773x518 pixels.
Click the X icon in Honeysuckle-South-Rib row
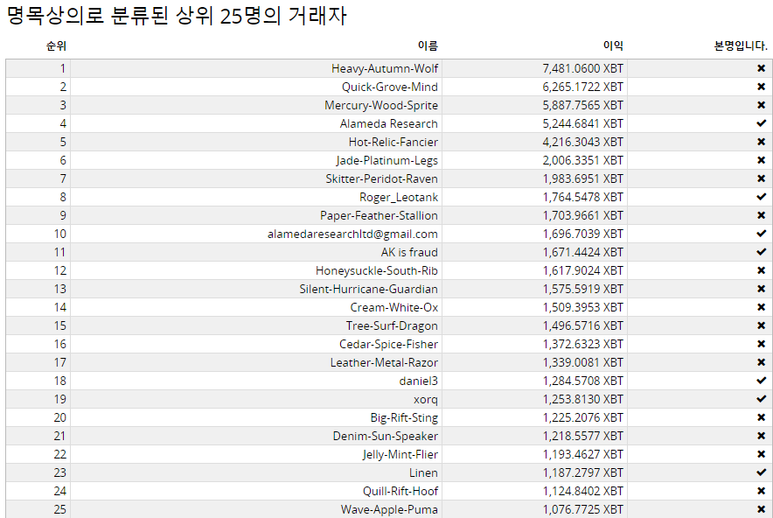(x=761, y=271)
